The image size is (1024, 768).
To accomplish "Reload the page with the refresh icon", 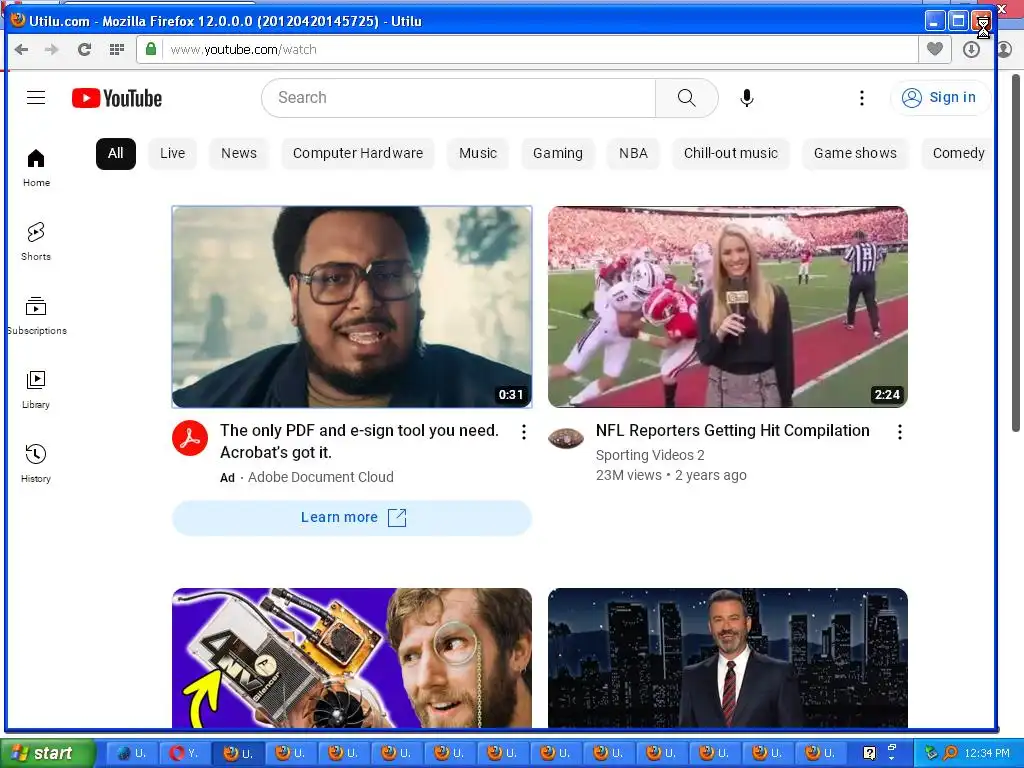I will click(84, 50).
